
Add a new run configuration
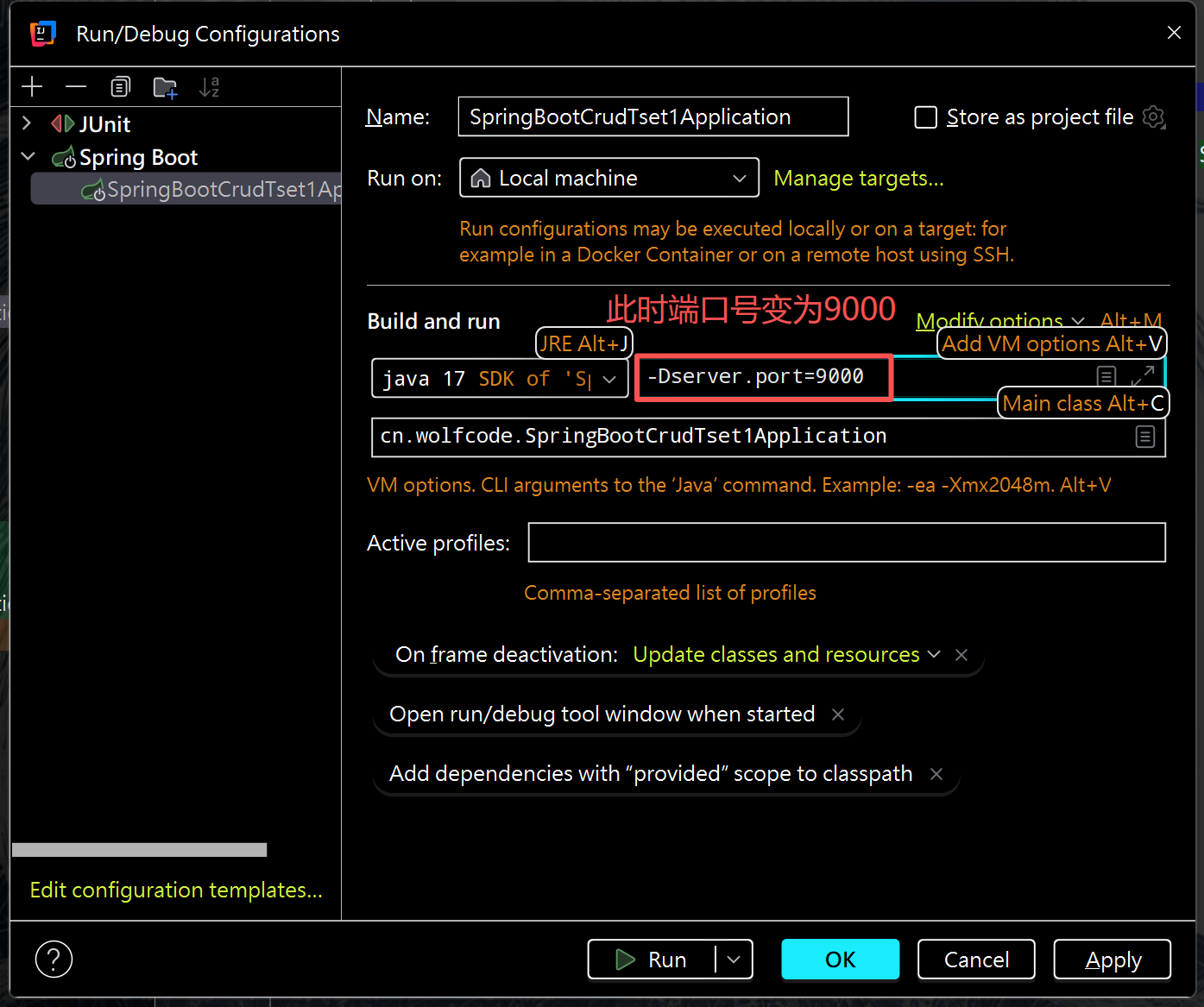point(32,86)
